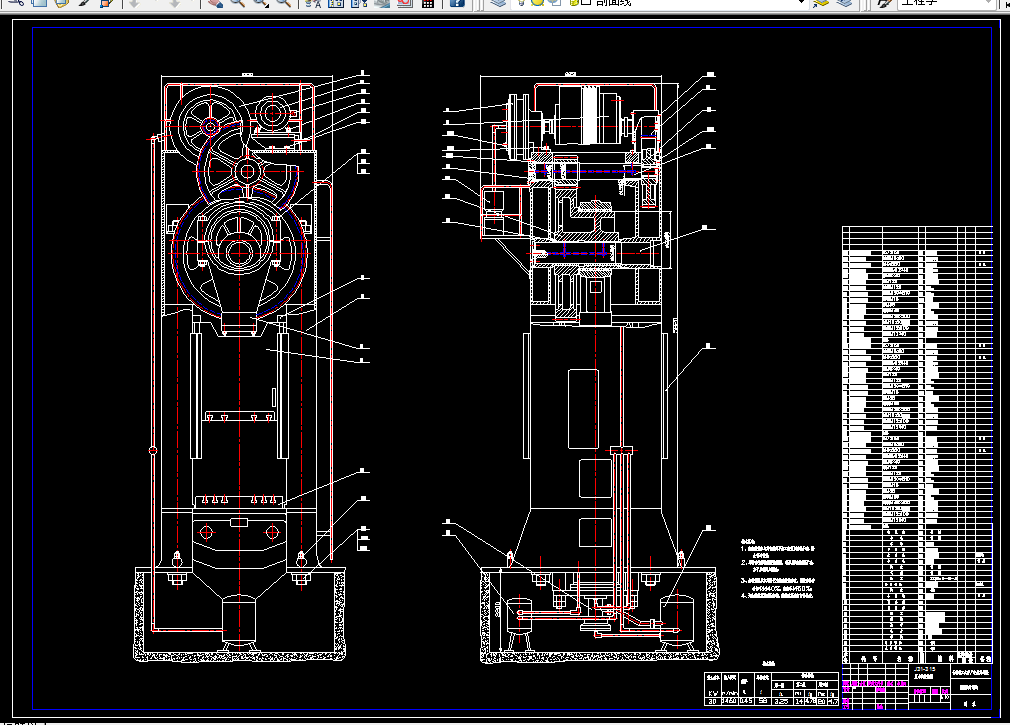Activate the Zoom Realtime magnifier

coord(238,2)
